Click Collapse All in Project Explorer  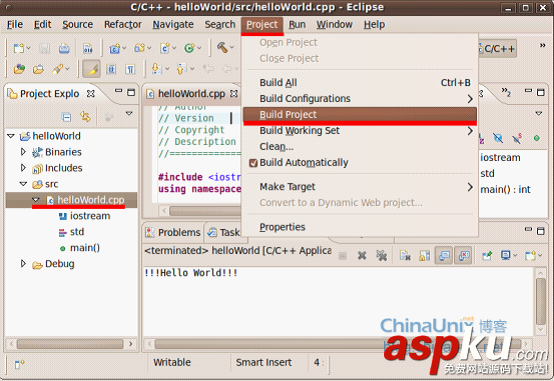(66, 117)
